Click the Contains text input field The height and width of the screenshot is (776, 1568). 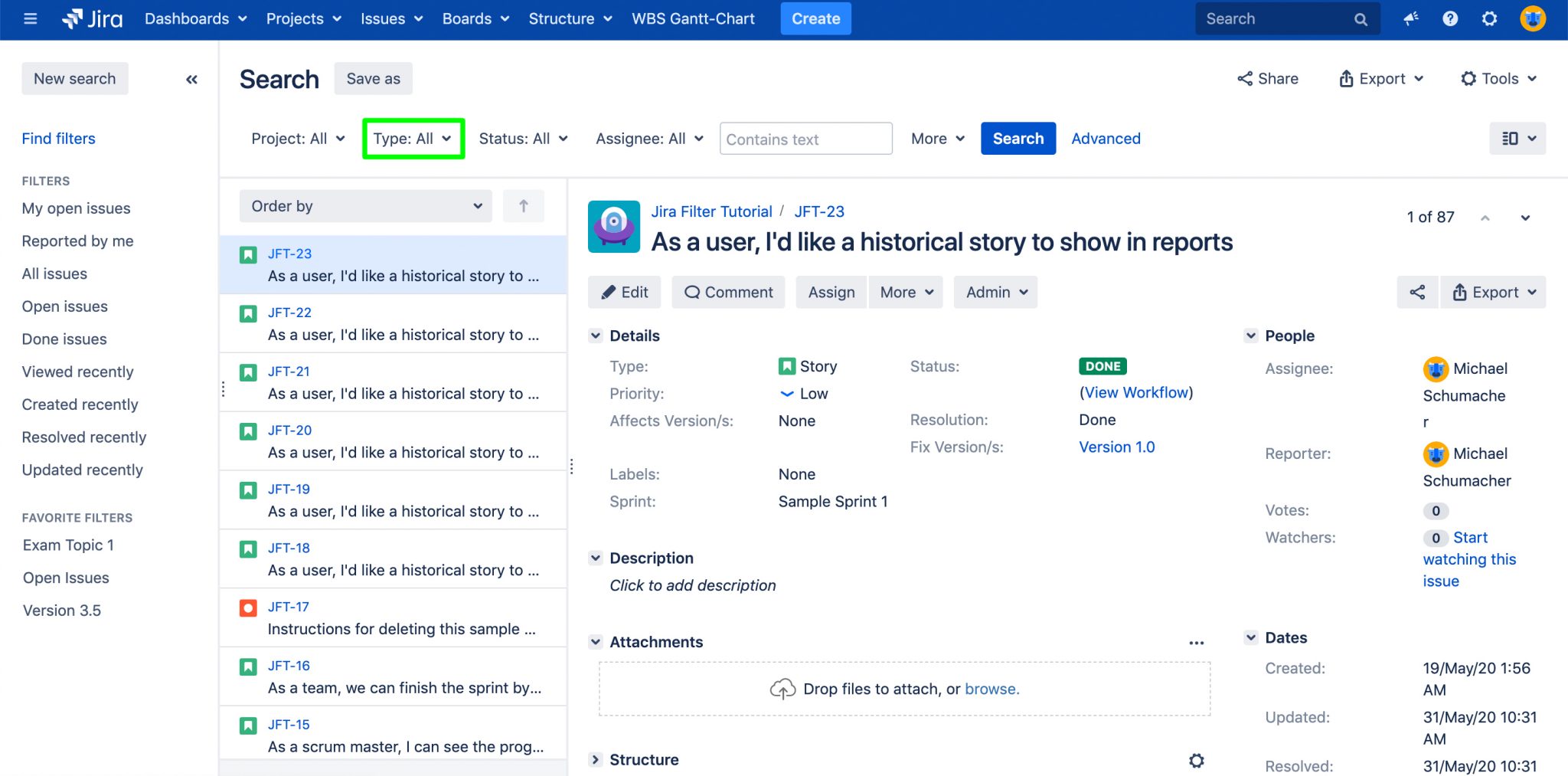(x=805, y=139)
